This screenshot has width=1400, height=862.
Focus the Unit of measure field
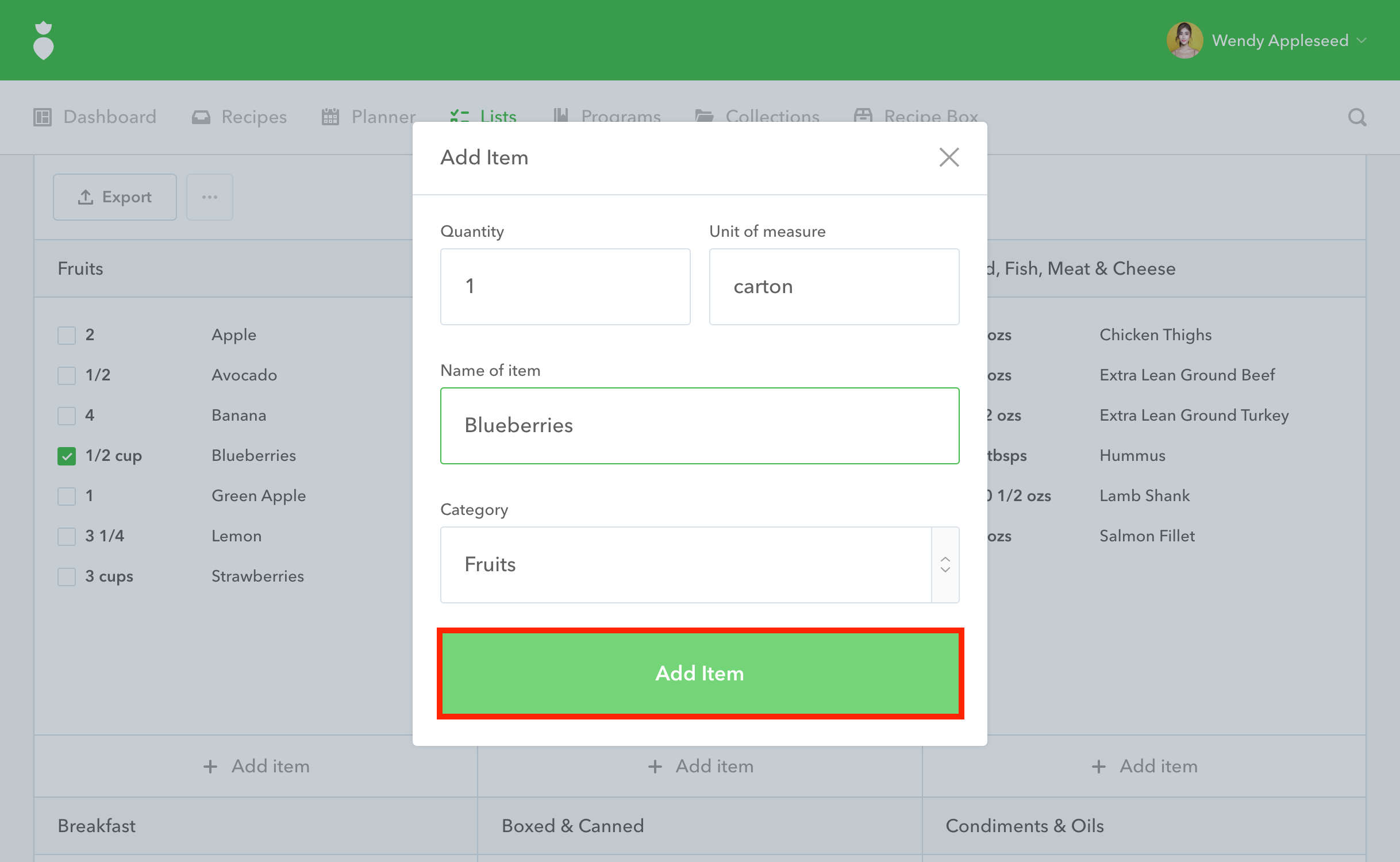(x=833, y=287)
